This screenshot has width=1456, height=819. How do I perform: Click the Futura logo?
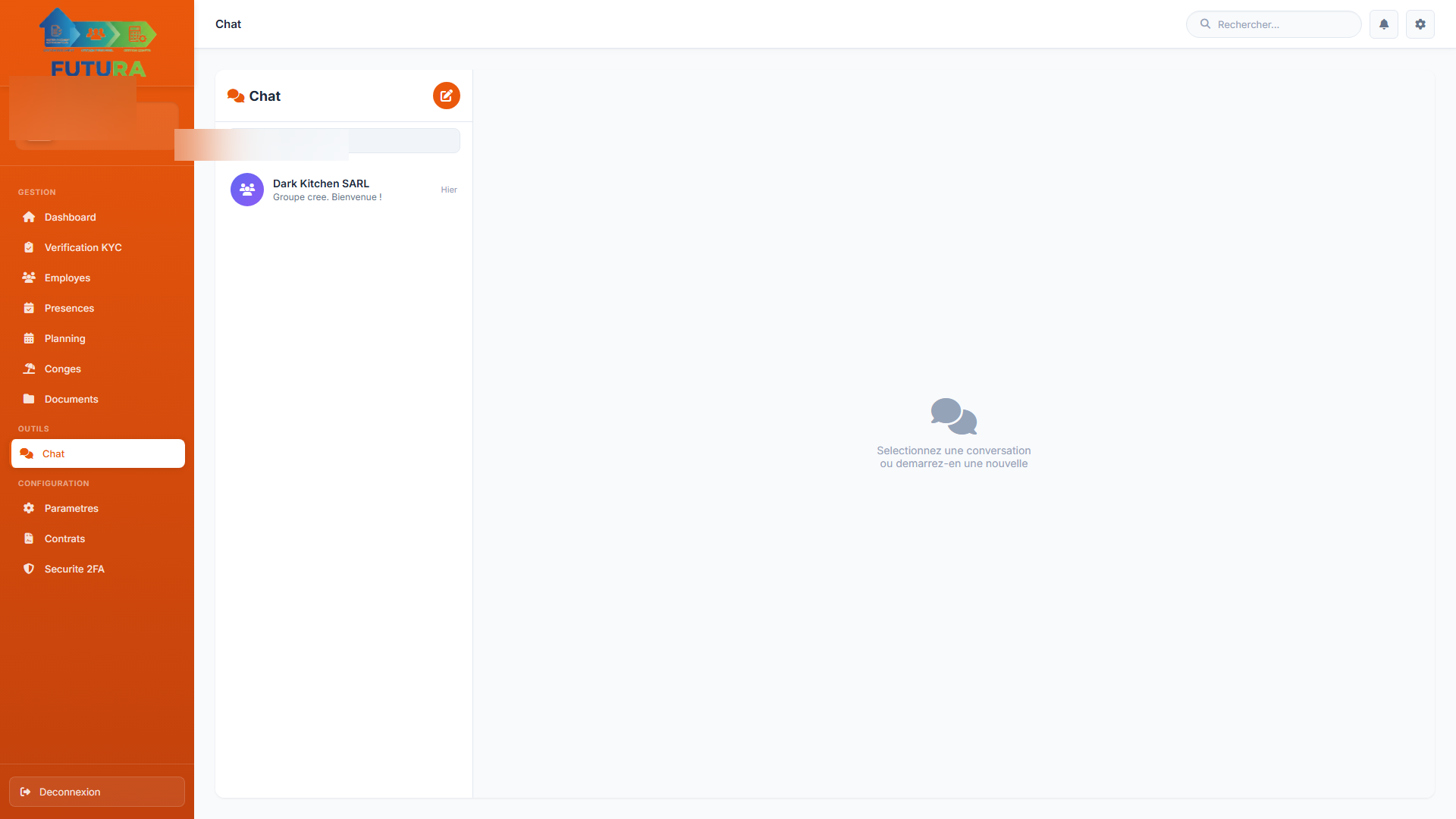[98, 43]
